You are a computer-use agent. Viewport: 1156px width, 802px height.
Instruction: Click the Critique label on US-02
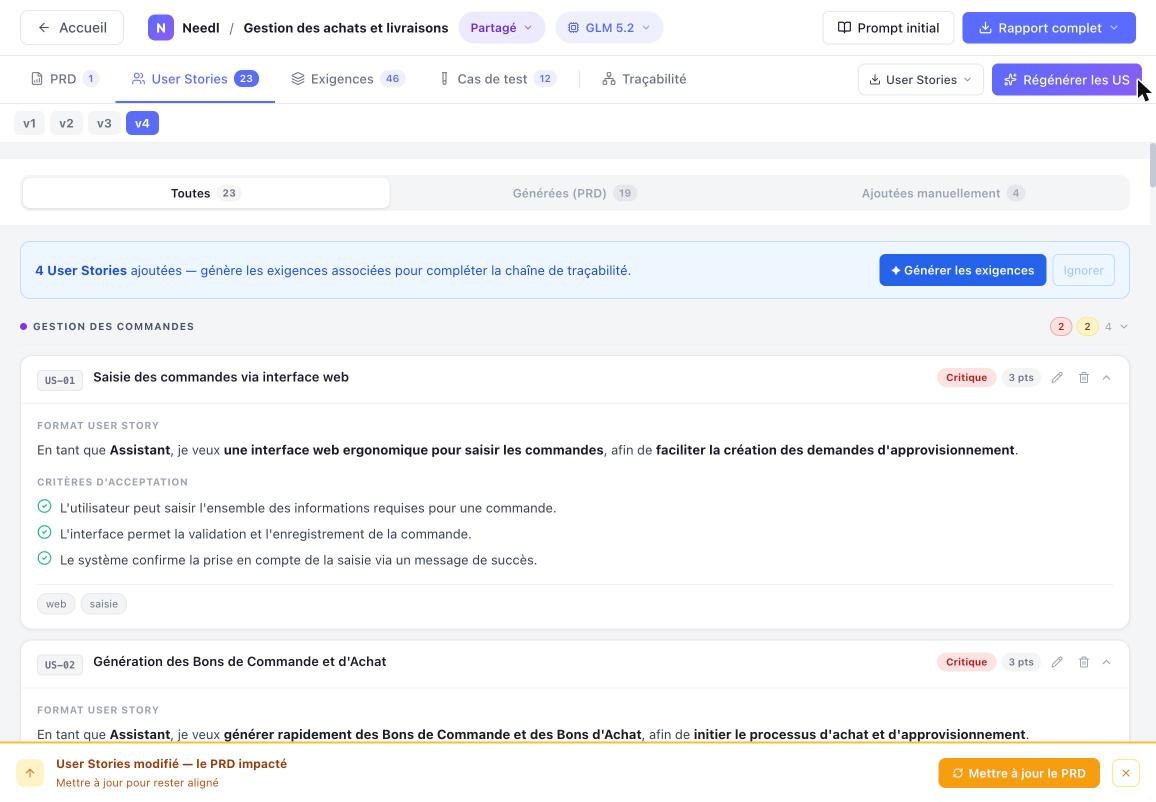click(966, 662)
